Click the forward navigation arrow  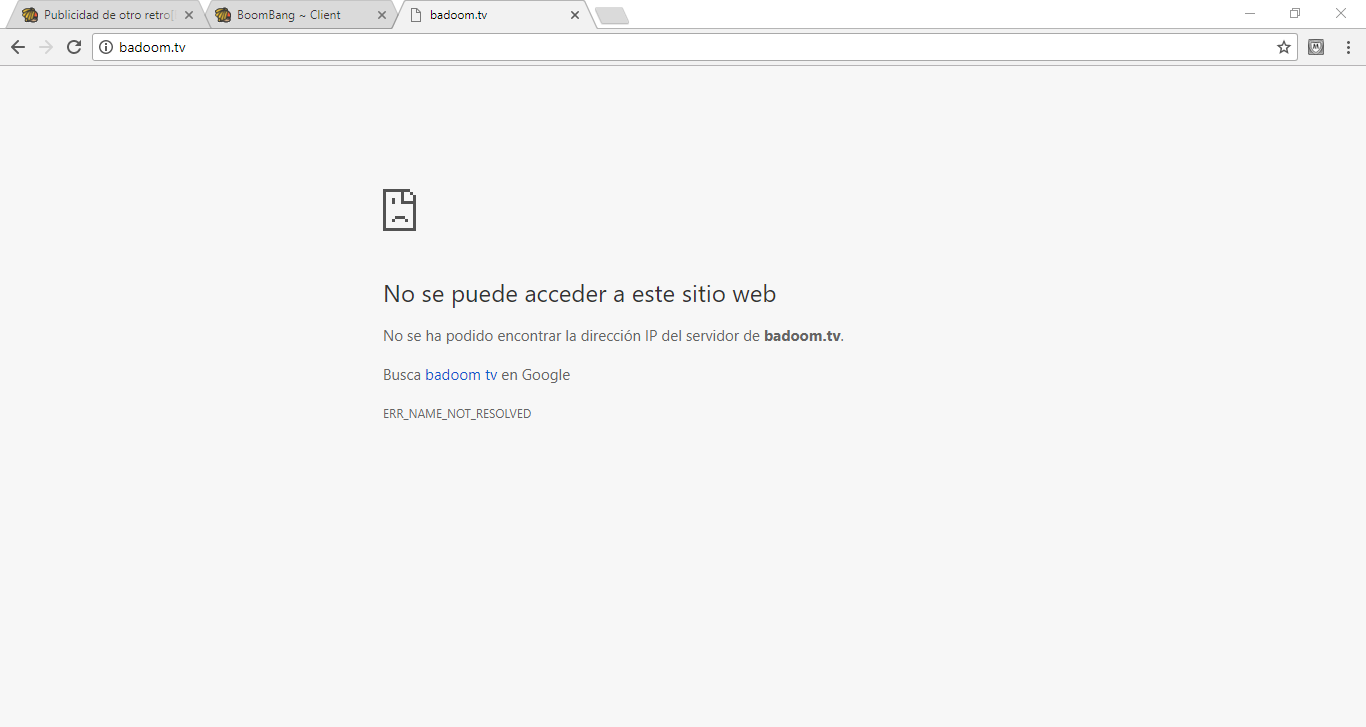click(x=46, y=47)
